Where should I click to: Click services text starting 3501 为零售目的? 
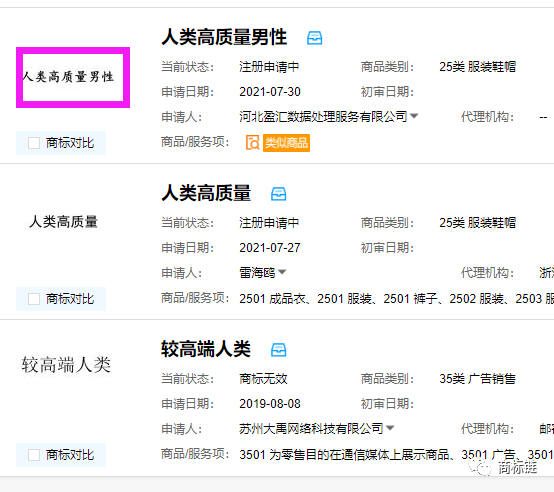point(396,455)
